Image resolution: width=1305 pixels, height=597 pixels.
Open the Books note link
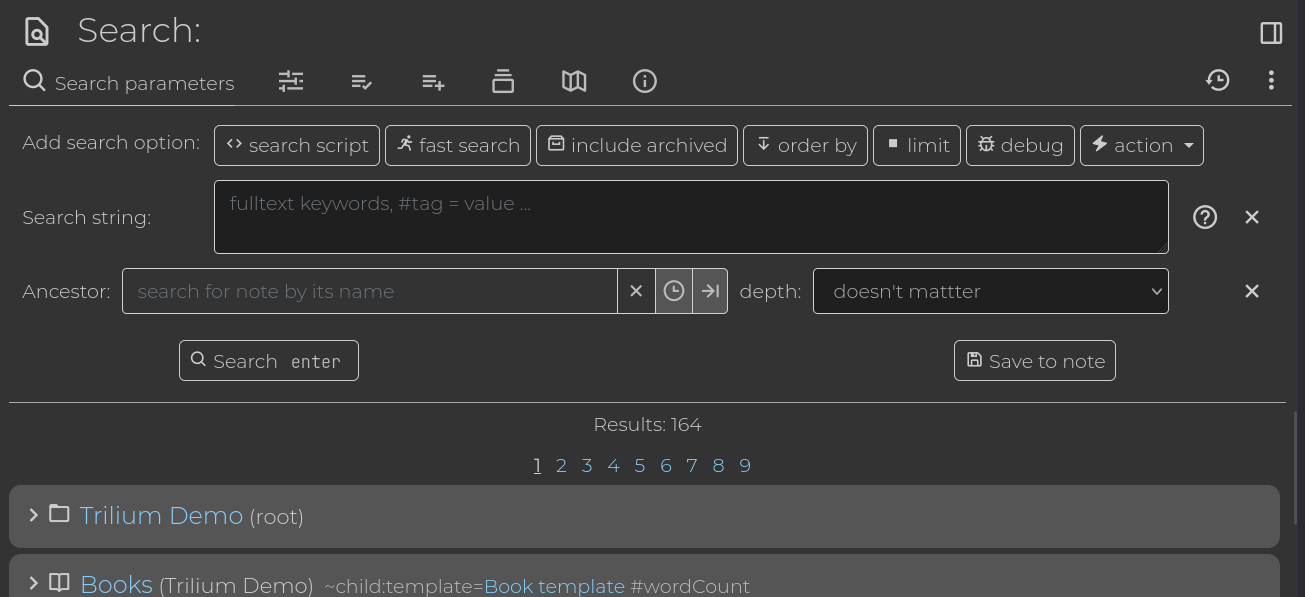[x=116, y=584]
